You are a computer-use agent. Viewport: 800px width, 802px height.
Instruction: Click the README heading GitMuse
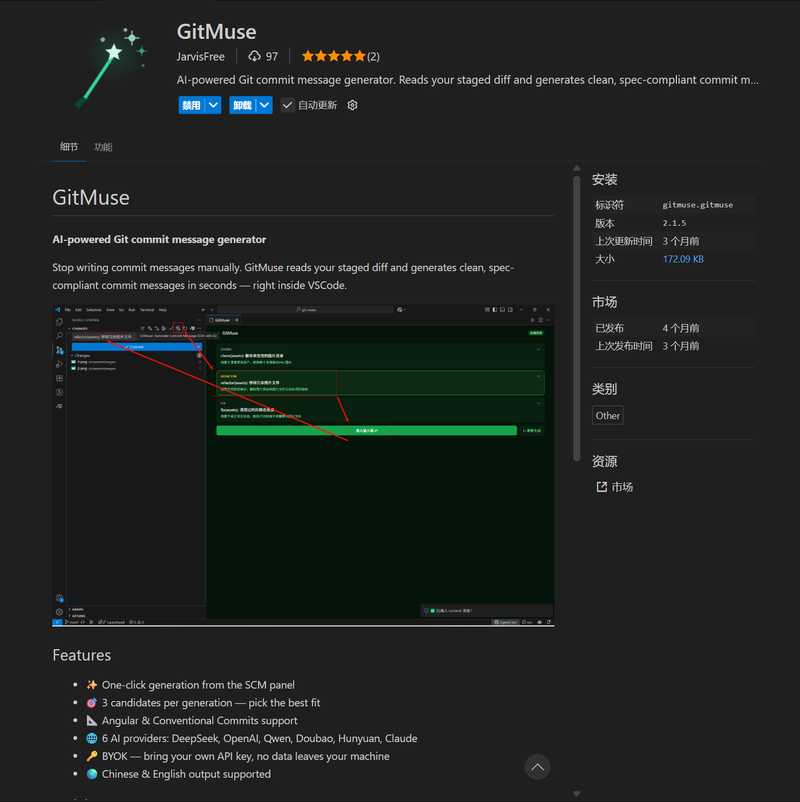point(91,198)
